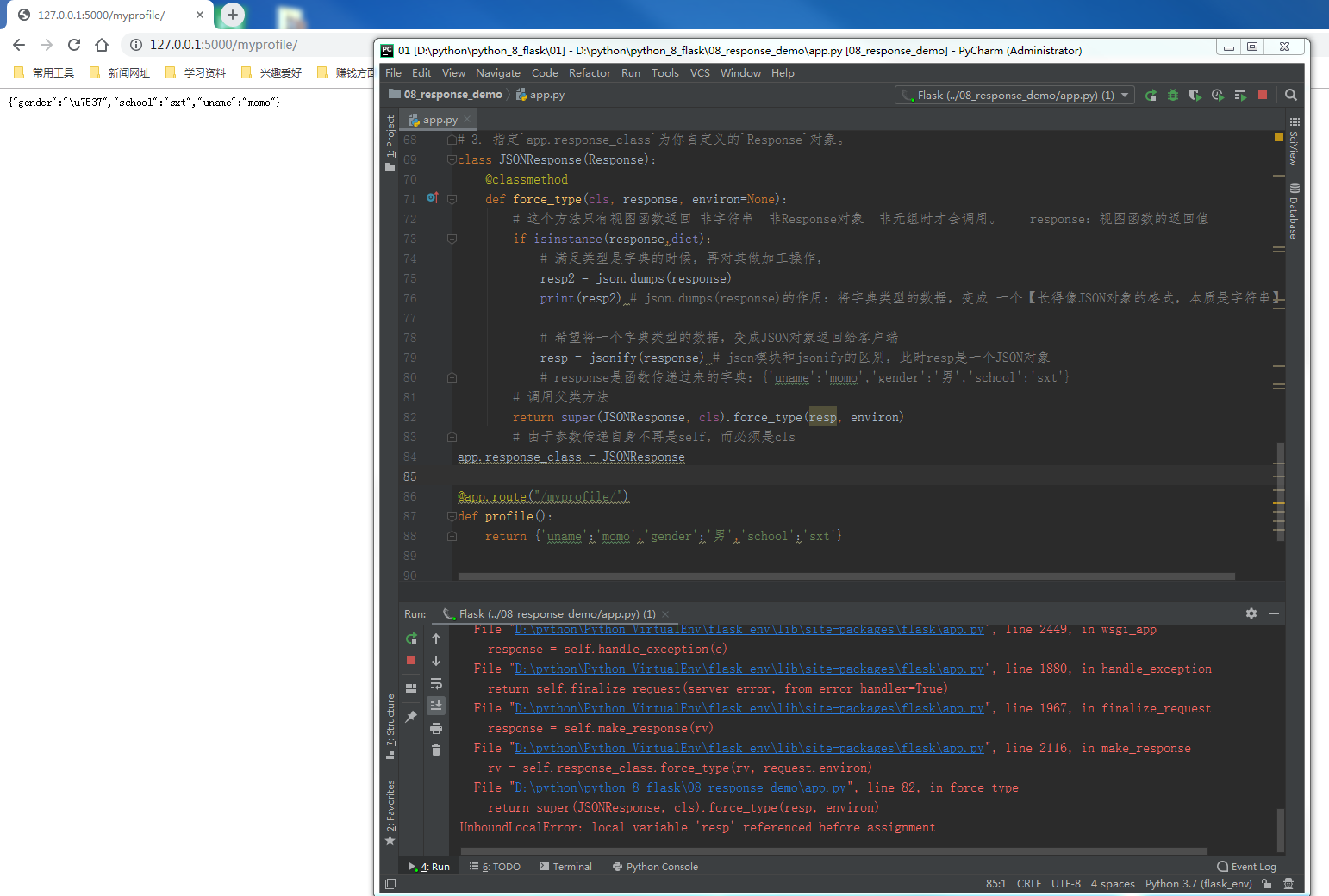Screen dimensions: 1329x896
Task: Close the Flask Run tab
Action: click(665, 614)
